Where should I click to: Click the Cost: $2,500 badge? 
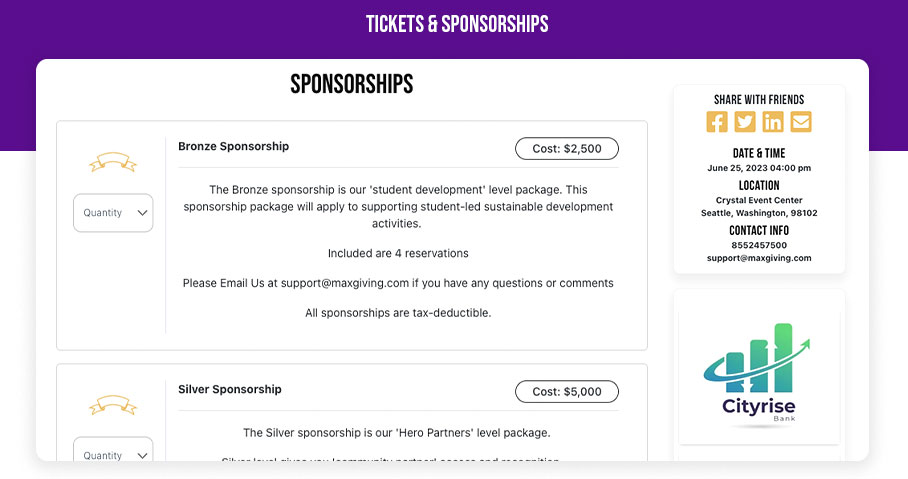[x=567, y=149]
